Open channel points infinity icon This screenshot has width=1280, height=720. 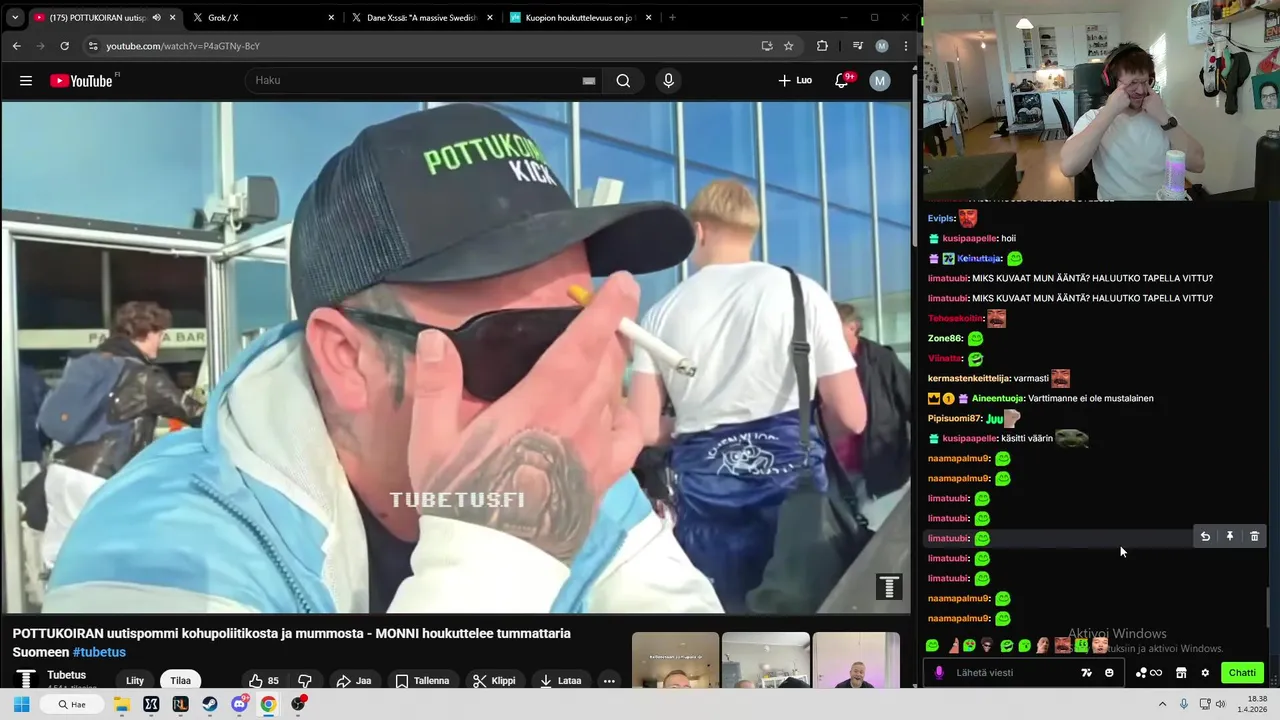coord(1148,673)
